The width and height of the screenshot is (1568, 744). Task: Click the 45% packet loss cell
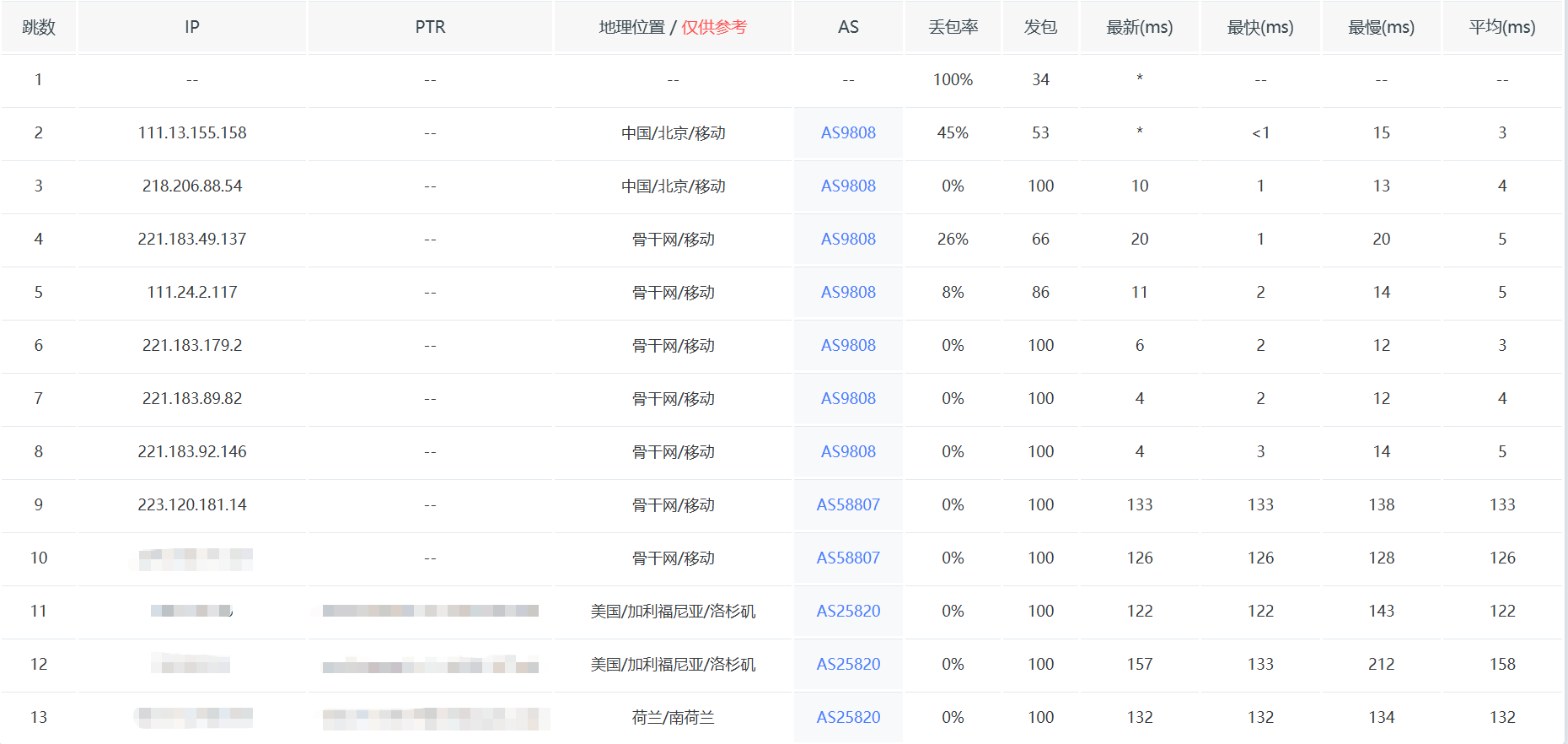[953, 132]
